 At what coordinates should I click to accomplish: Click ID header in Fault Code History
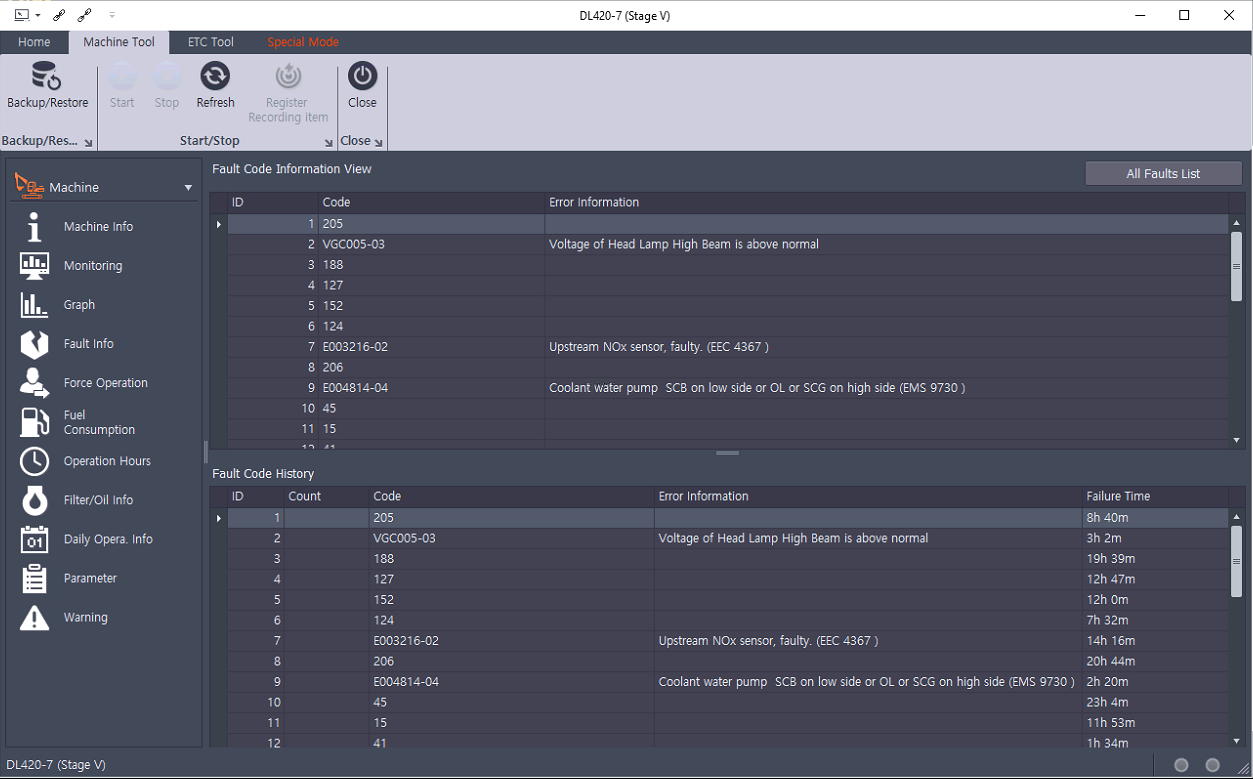click(256, 496)
